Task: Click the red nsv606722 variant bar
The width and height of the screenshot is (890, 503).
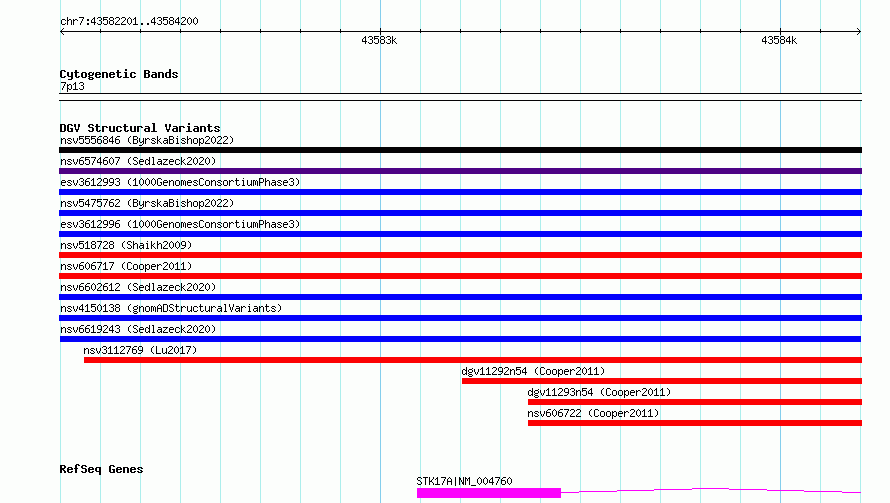Action: pos(695,423)
